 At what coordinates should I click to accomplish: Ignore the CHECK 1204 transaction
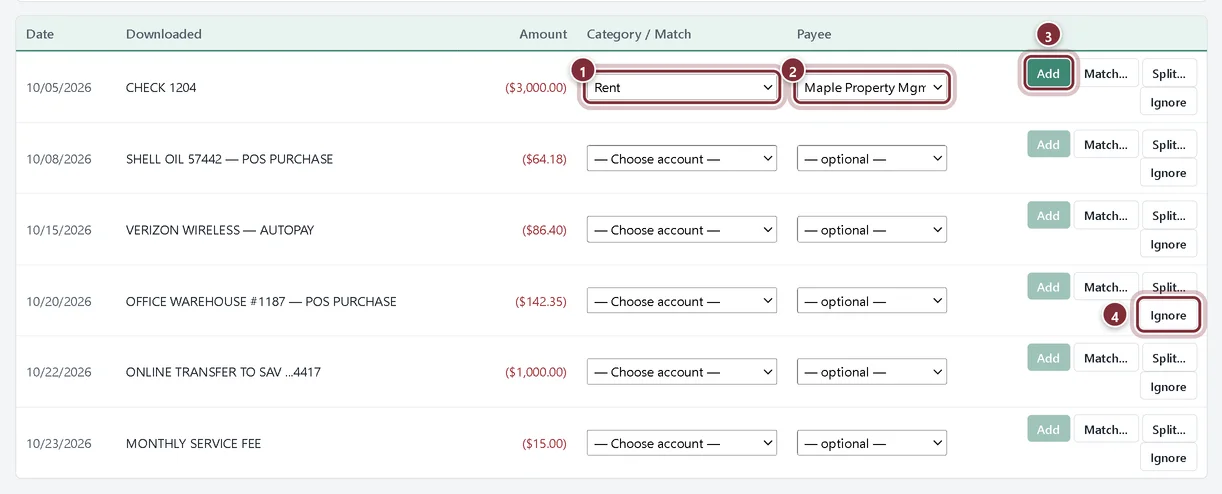[1168, 102]
